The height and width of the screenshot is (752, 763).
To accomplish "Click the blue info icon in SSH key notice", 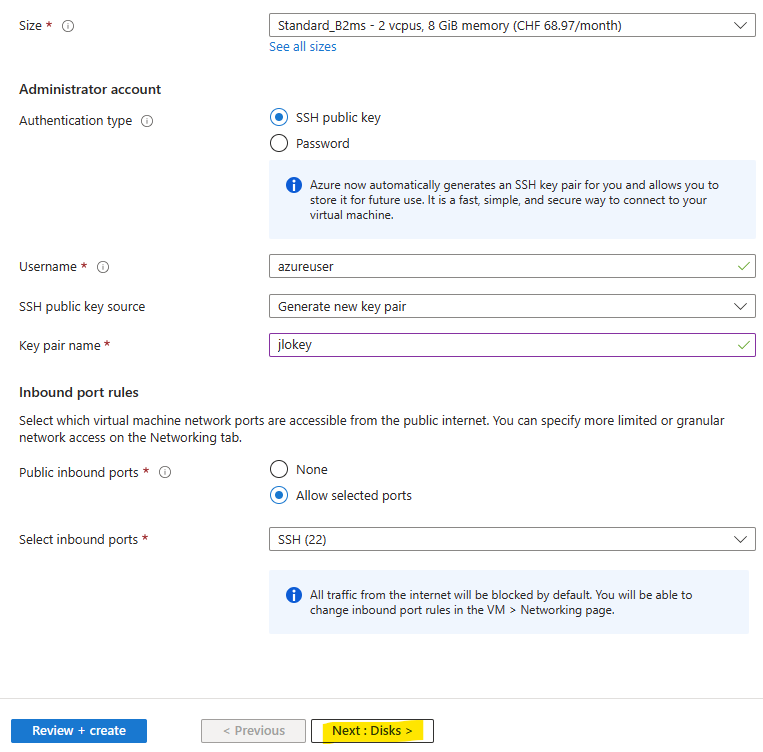I will pos(294,185).
